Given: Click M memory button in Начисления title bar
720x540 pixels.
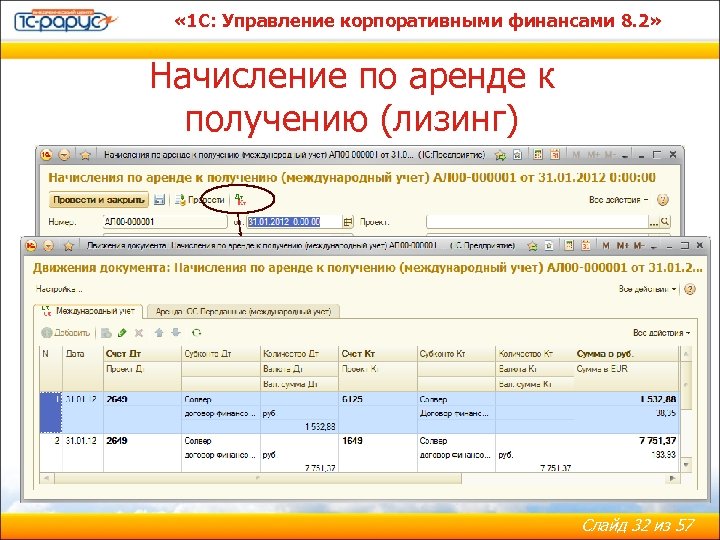Looking at the screenshot, I should point(576,155).
